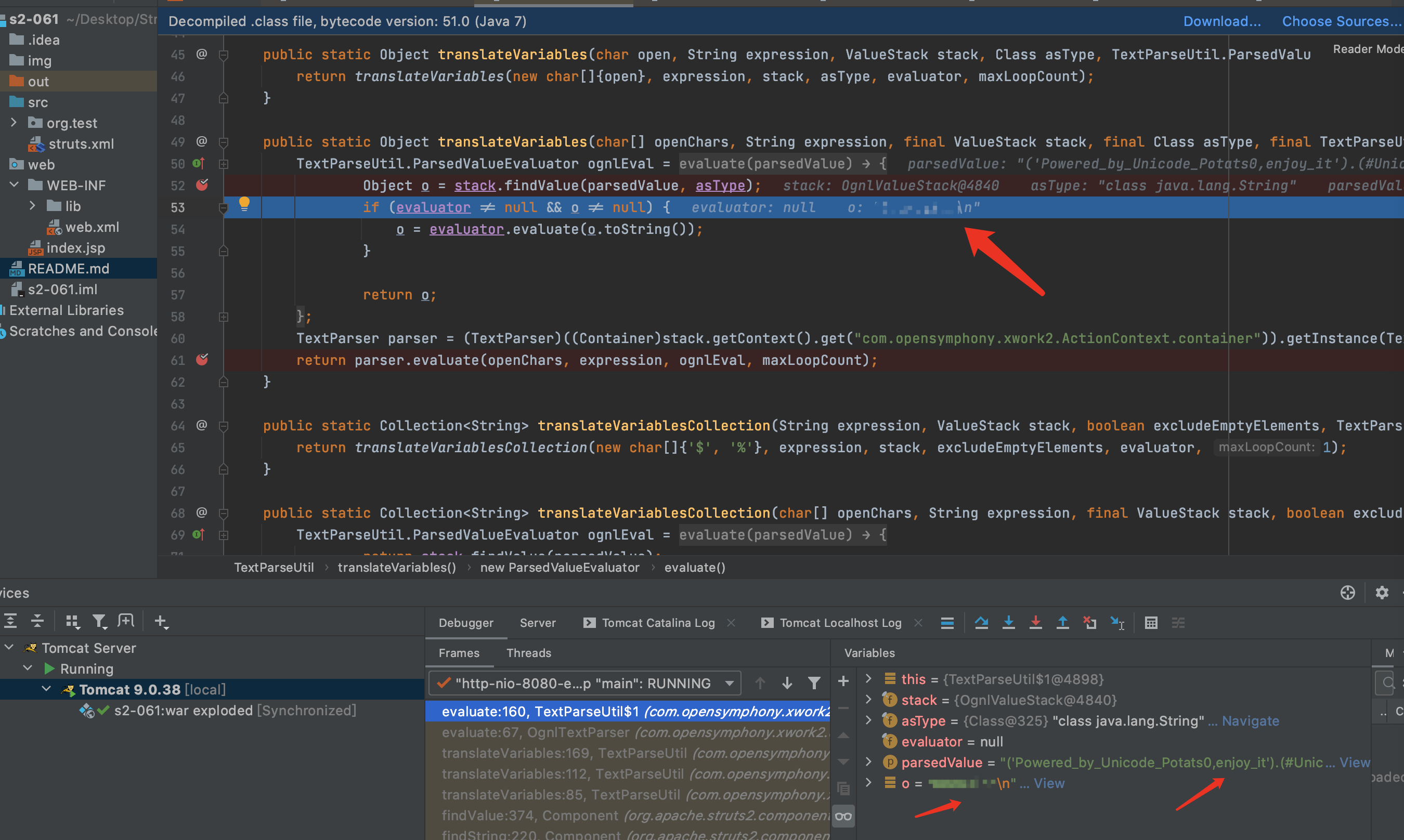Click the override gutter marker on line 69
Screen dimensions: 1404x840
pos(198,534)
